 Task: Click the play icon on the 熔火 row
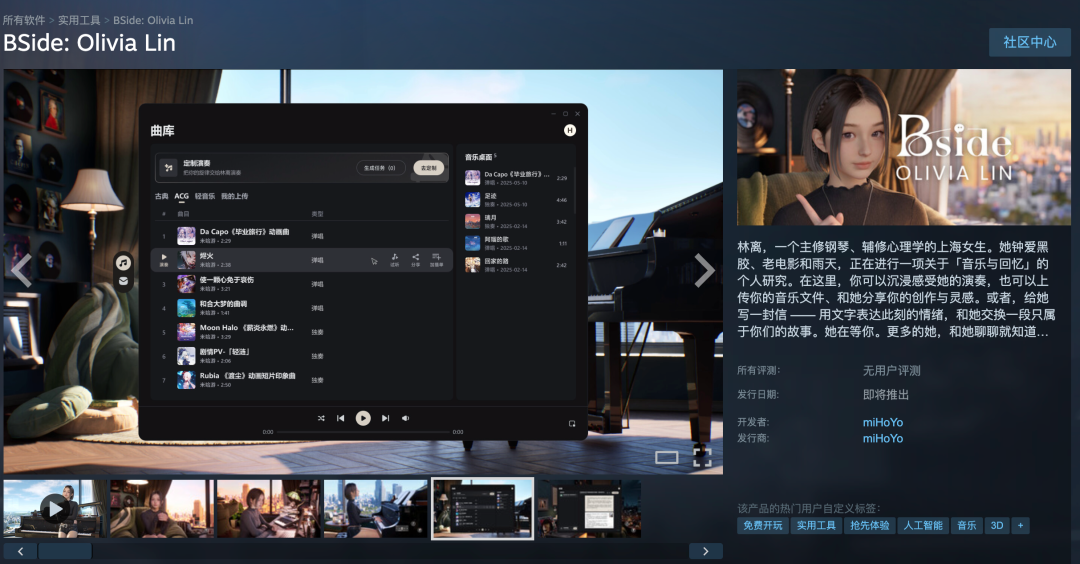coord(164,258)
